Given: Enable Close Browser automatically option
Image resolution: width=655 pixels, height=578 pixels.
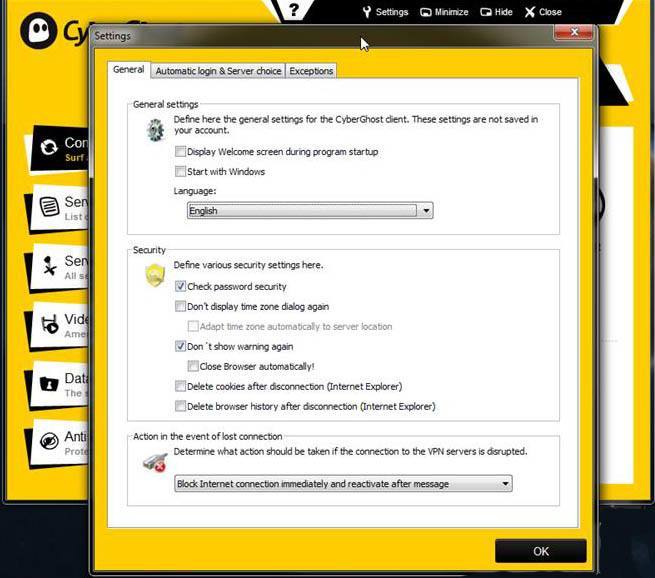Looking at the screenshot, I should (193, 367).
